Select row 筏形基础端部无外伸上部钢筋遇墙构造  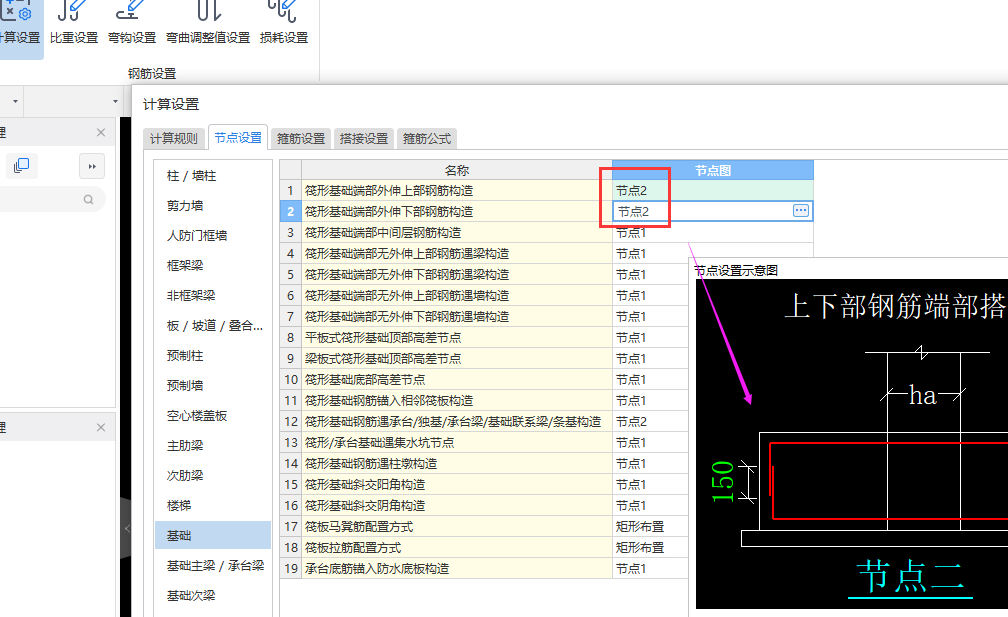[x=456, y=296]
